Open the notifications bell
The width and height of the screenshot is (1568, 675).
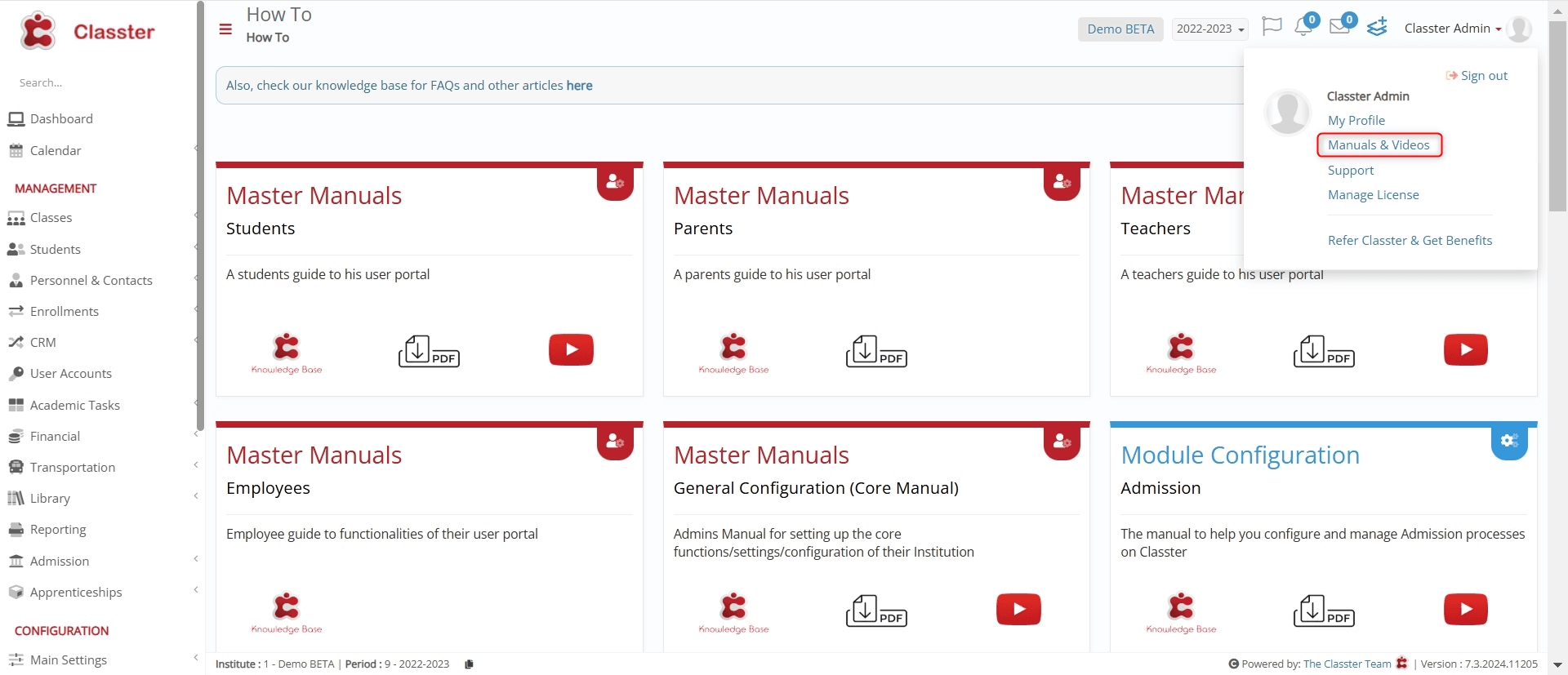tap(1304, 27)
